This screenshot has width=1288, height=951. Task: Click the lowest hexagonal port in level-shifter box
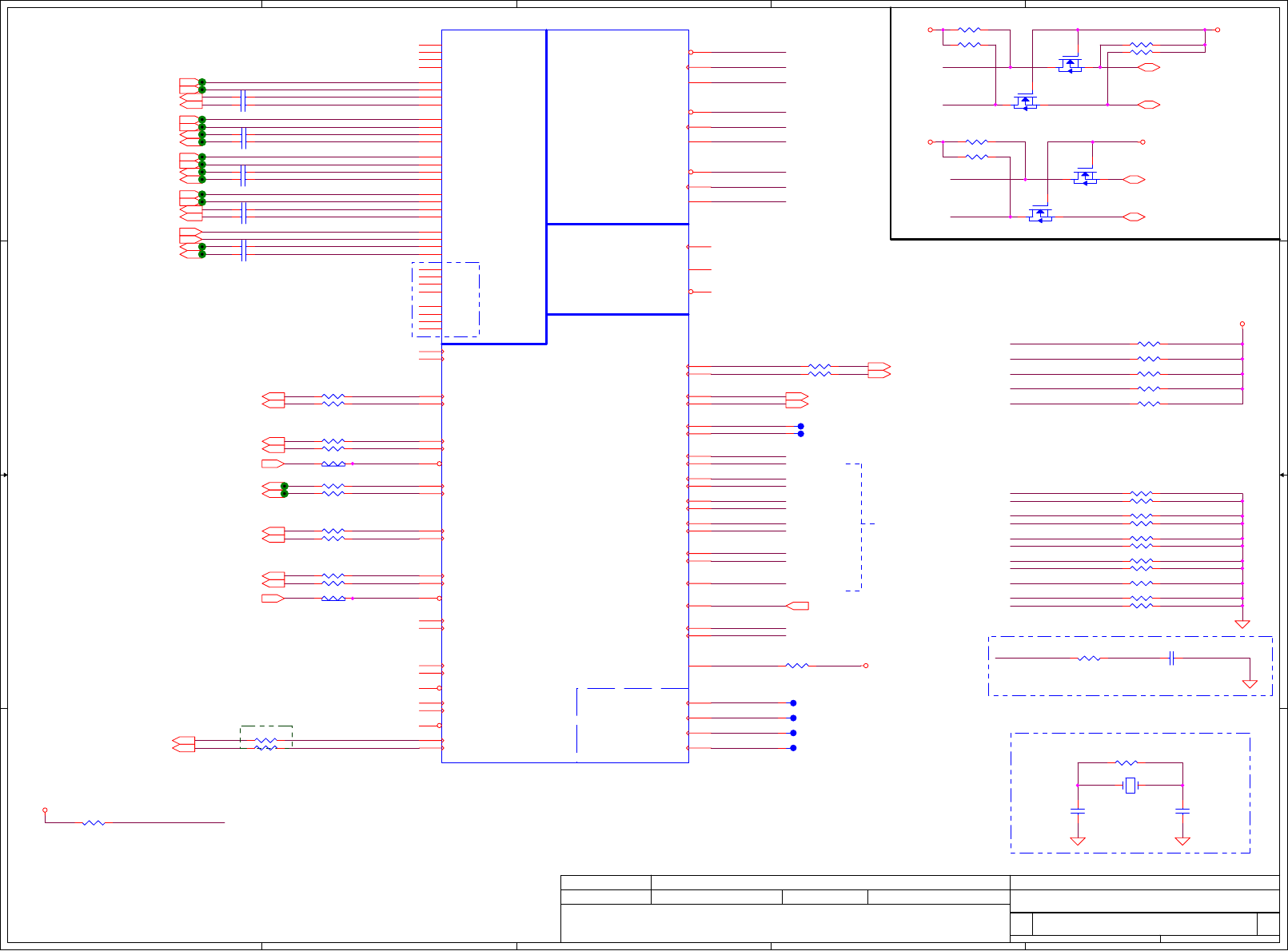point(1134,217)
